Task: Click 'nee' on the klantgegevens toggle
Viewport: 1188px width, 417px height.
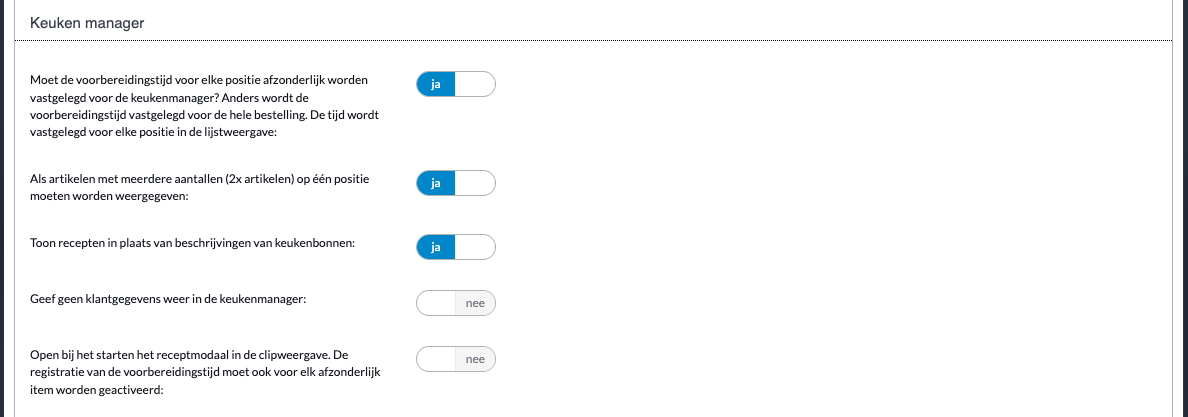Action: pyautogui.click(x=475, y=302)
